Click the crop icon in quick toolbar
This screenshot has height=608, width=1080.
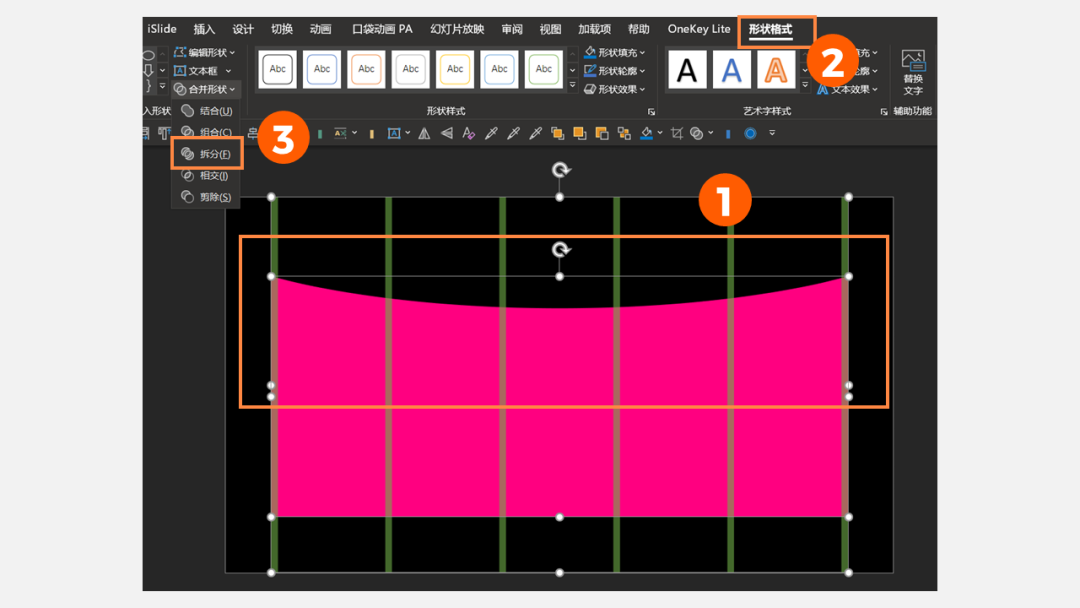677,133
